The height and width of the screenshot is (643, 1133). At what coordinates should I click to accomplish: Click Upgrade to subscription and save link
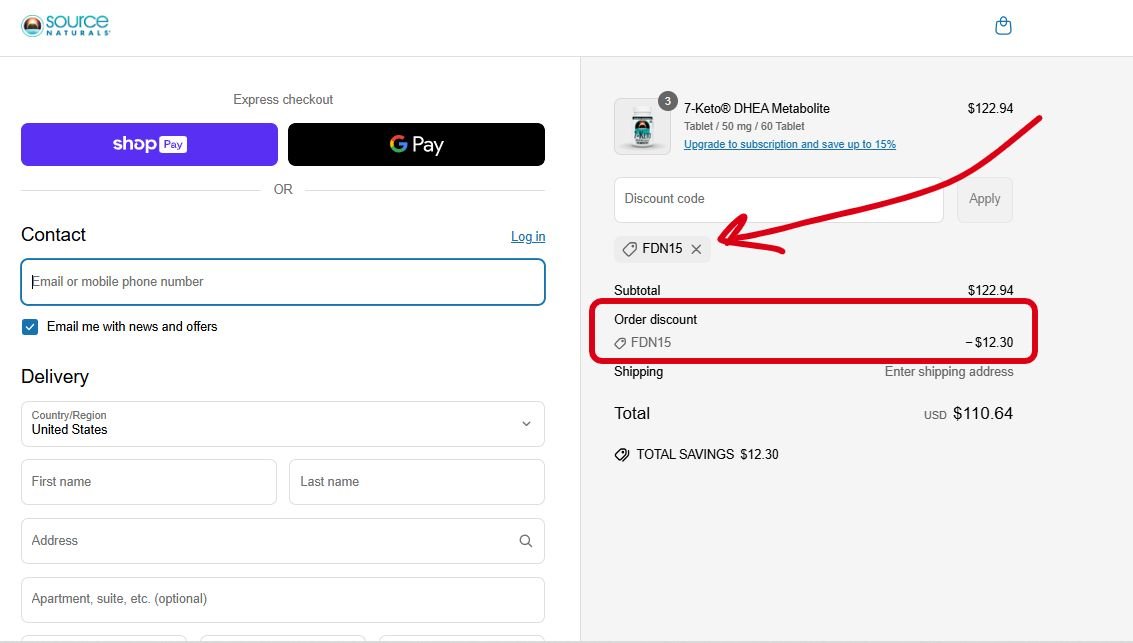(790, 144)
